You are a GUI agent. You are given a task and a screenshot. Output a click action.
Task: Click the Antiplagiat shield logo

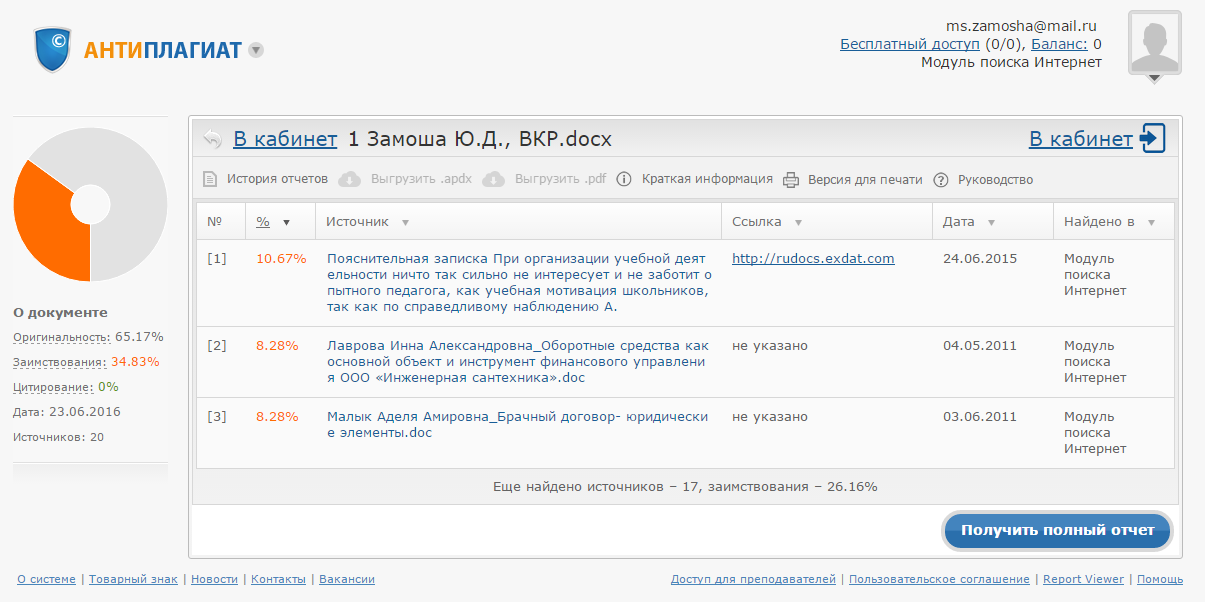[53, 49]
